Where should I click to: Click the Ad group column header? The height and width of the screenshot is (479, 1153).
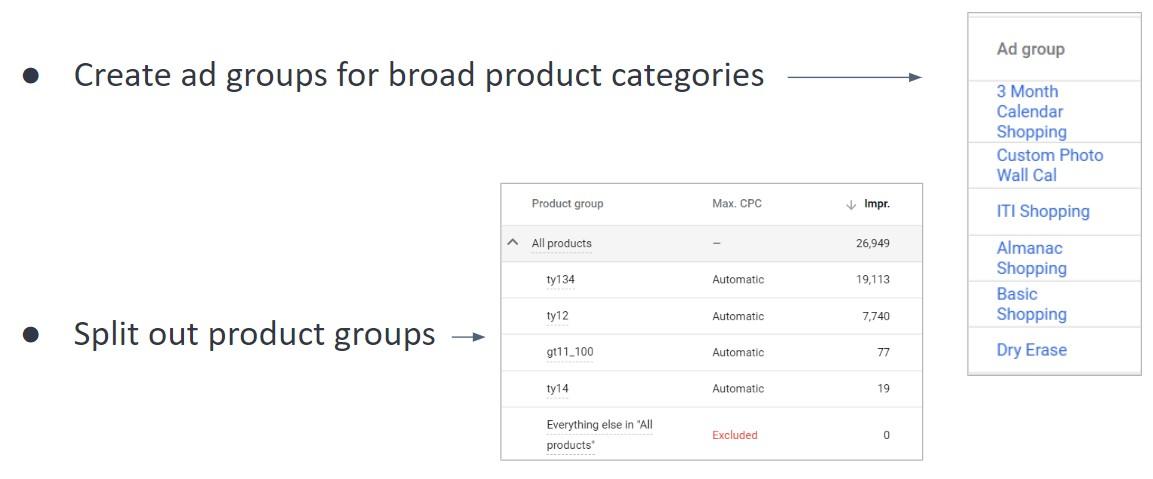[1030, 49]
